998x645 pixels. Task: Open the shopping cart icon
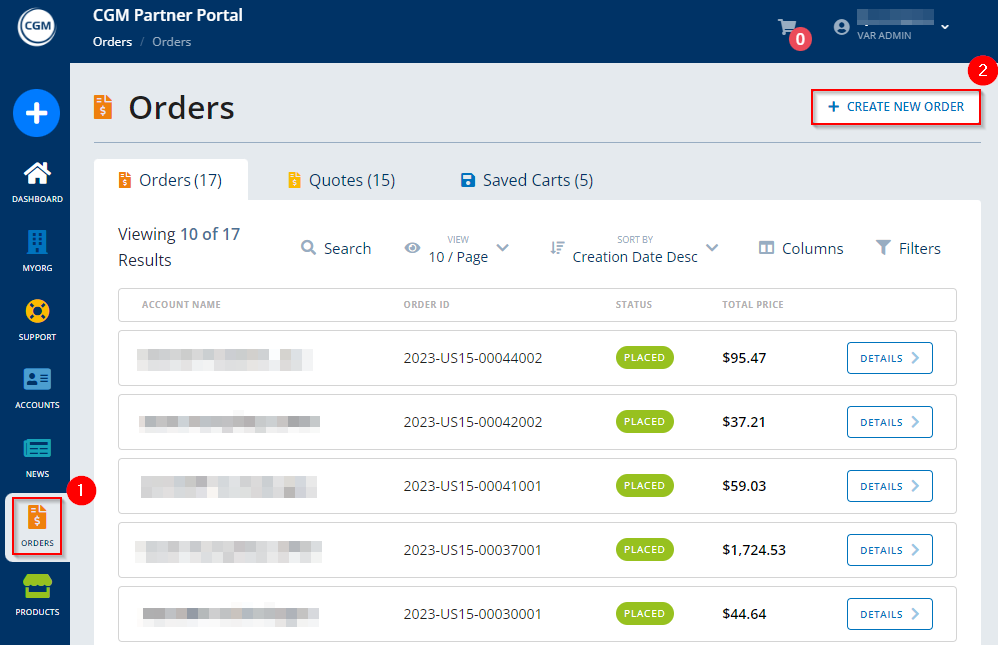789,28
